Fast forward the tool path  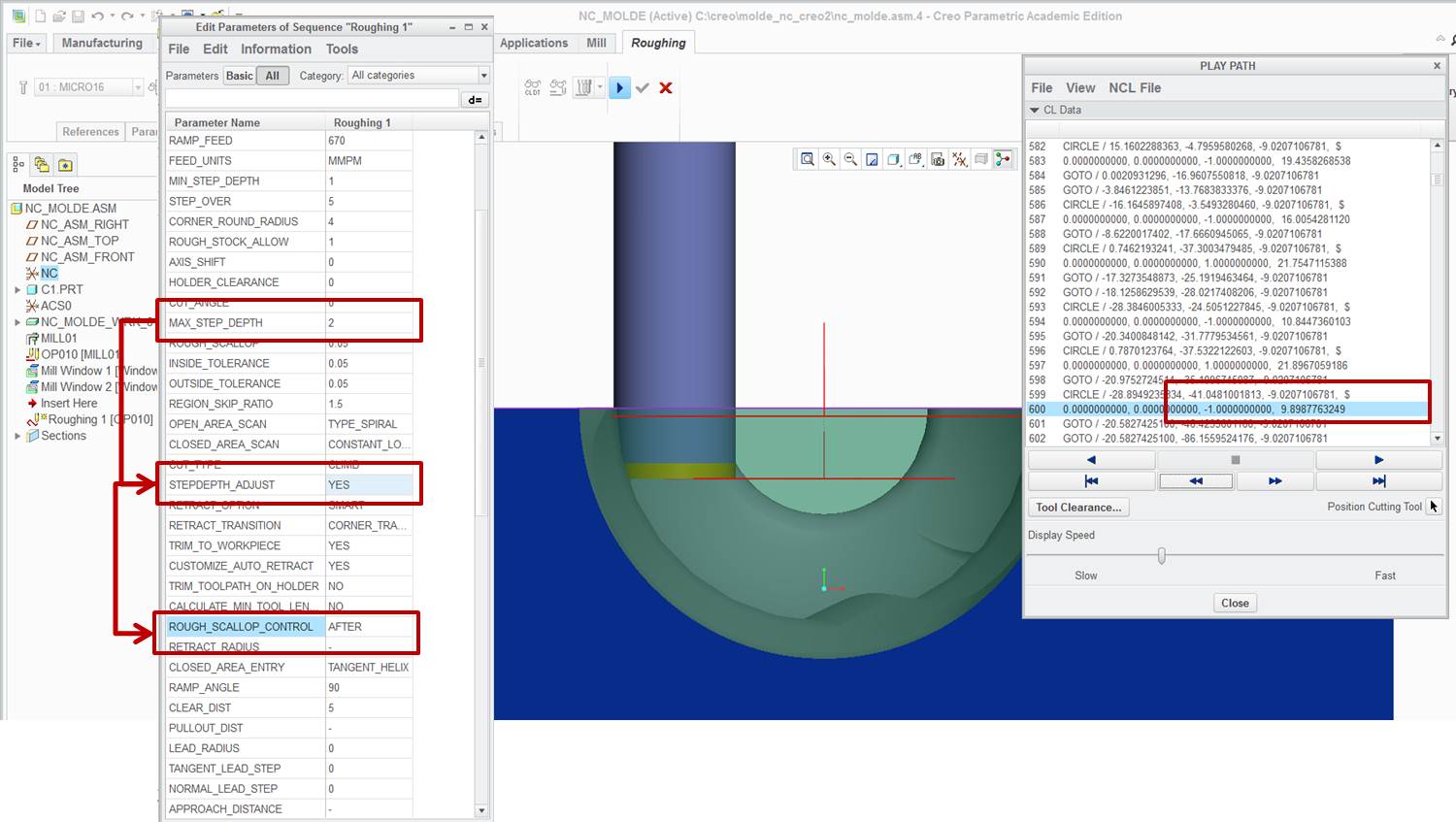click(1274, 480)
